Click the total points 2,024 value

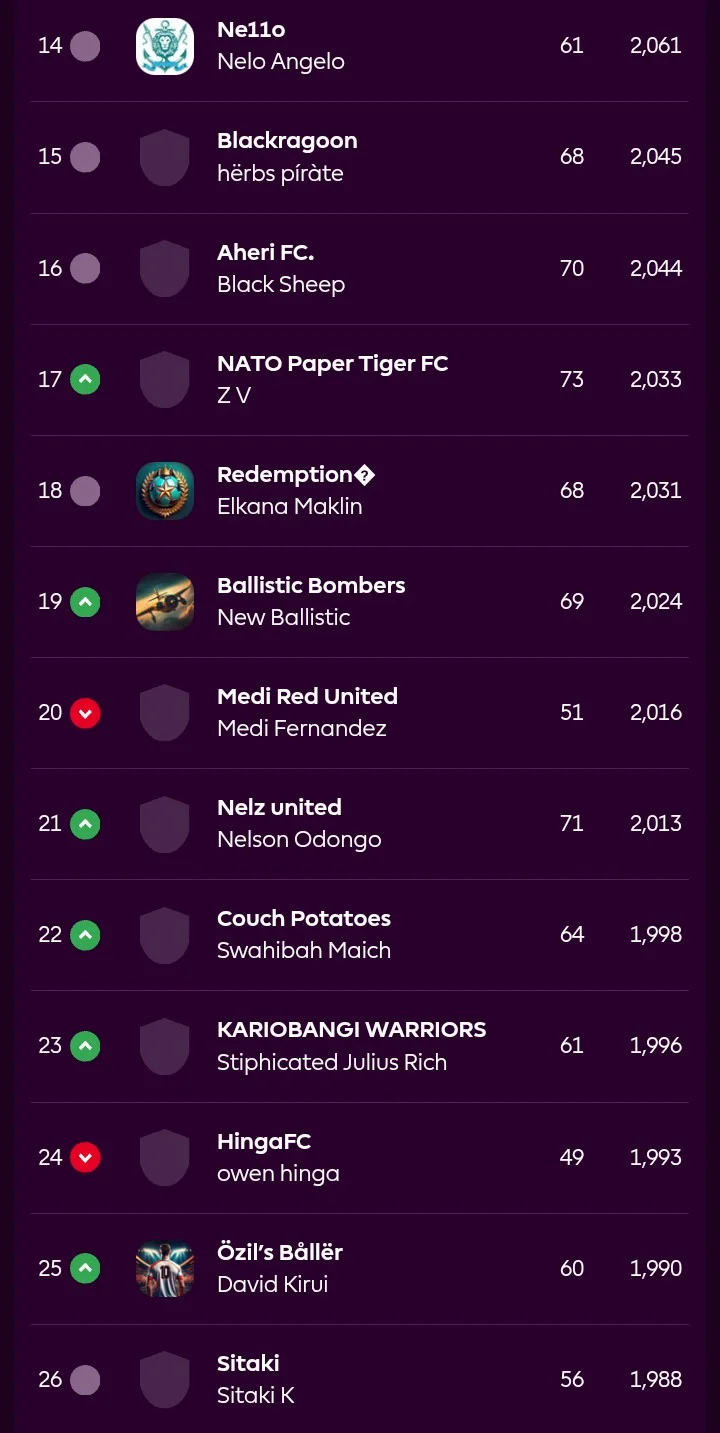click(x=656, y=602)
